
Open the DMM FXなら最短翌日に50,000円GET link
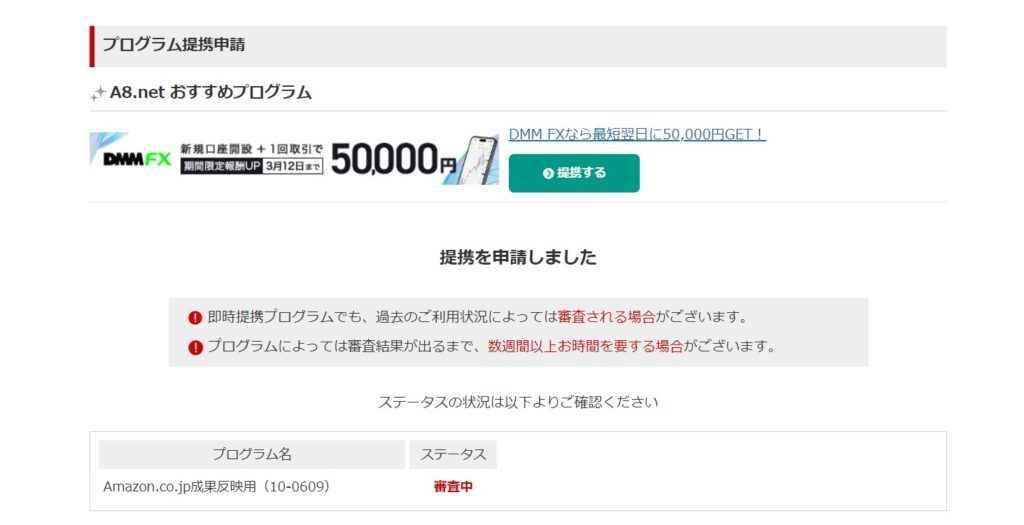tap(637, 135)
